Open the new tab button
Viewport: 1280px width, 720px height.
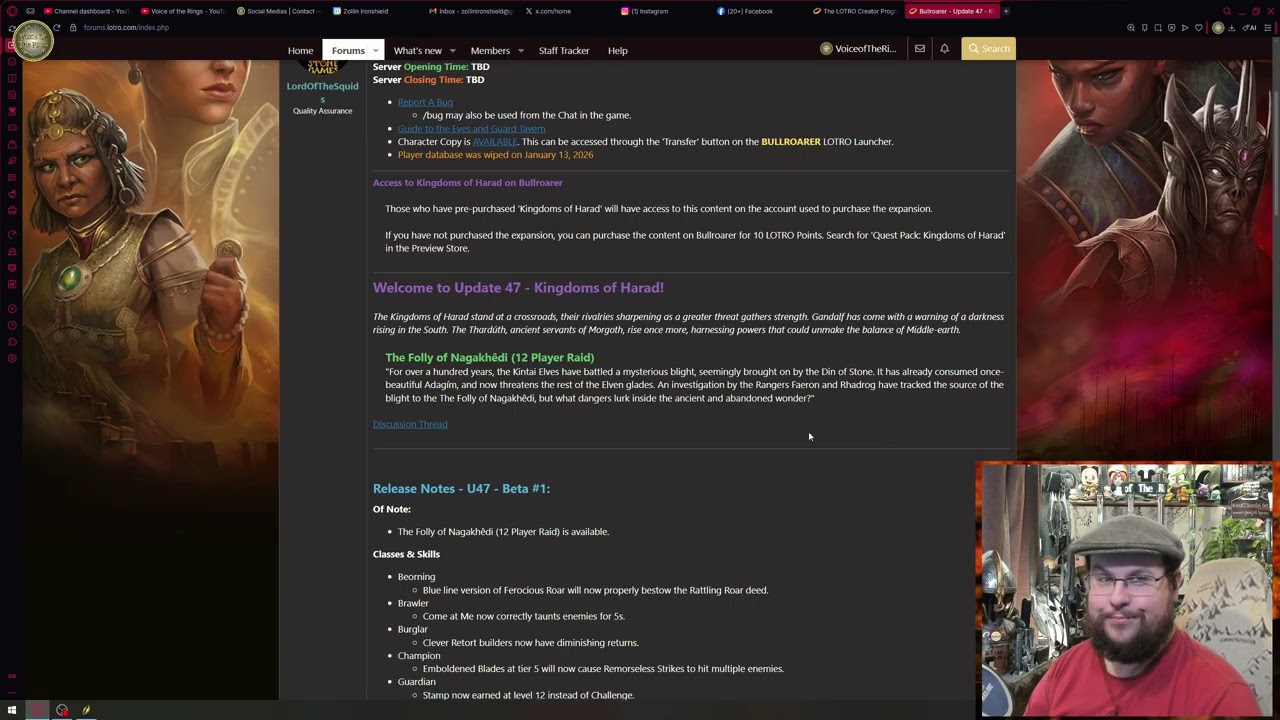[x=1006, y=11]
